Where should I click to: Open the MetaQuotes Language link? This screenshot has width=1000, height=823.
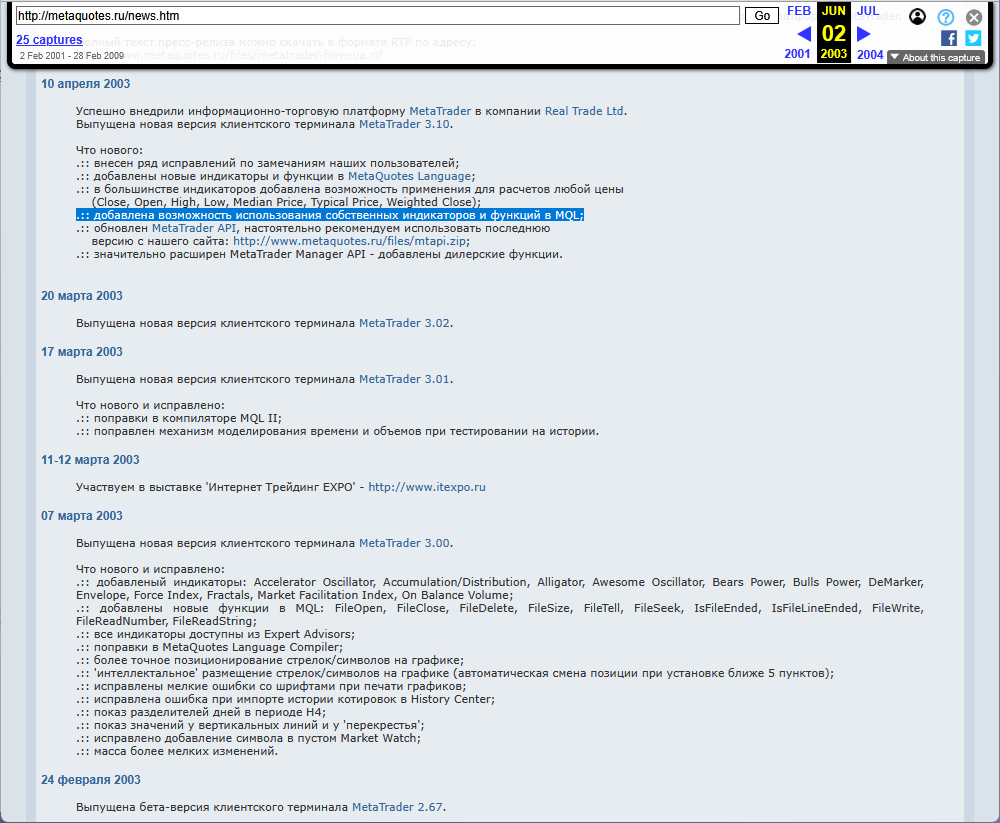[410, 176]
